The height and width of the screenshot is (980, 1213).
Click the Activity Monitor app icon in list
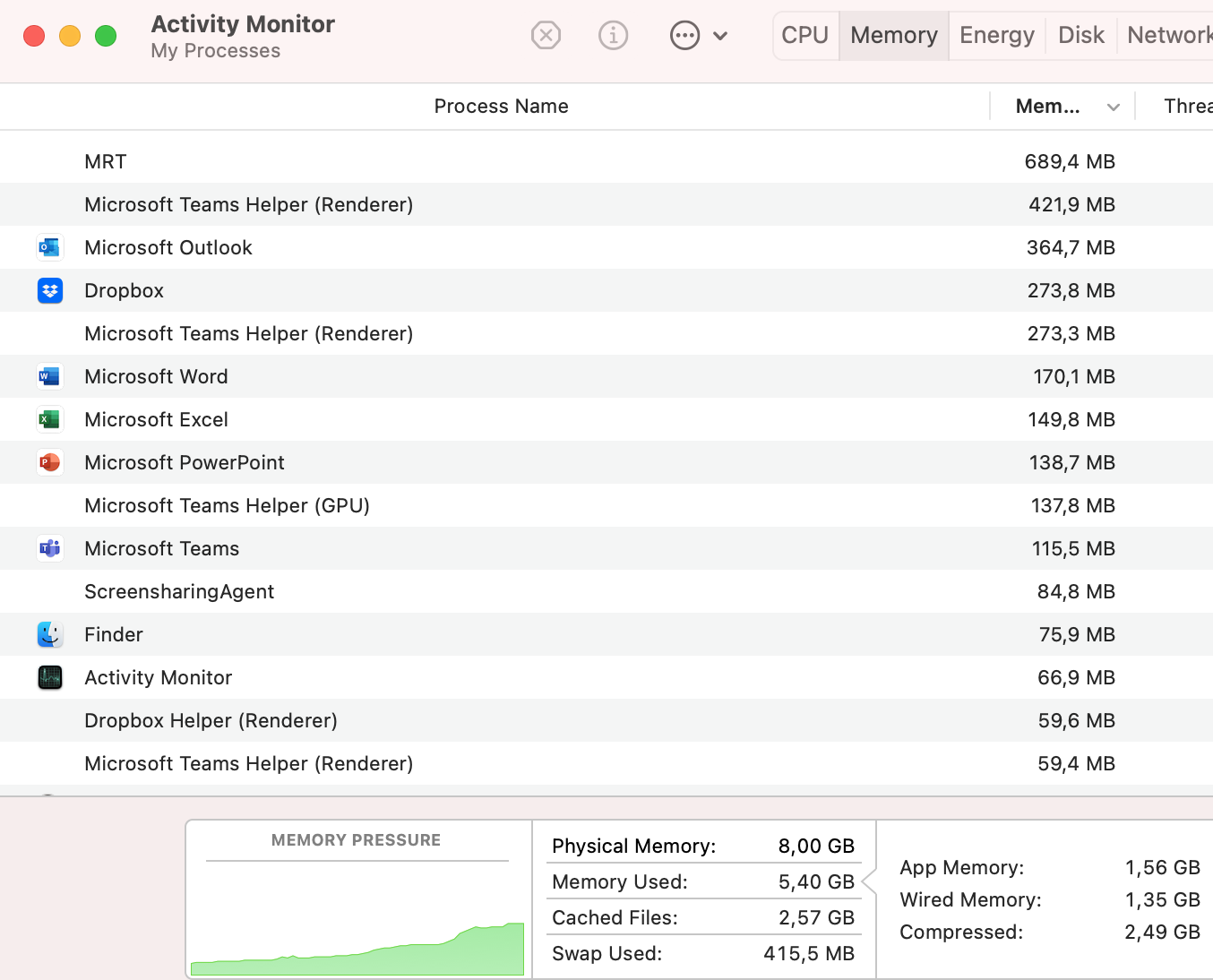[50, 677]
